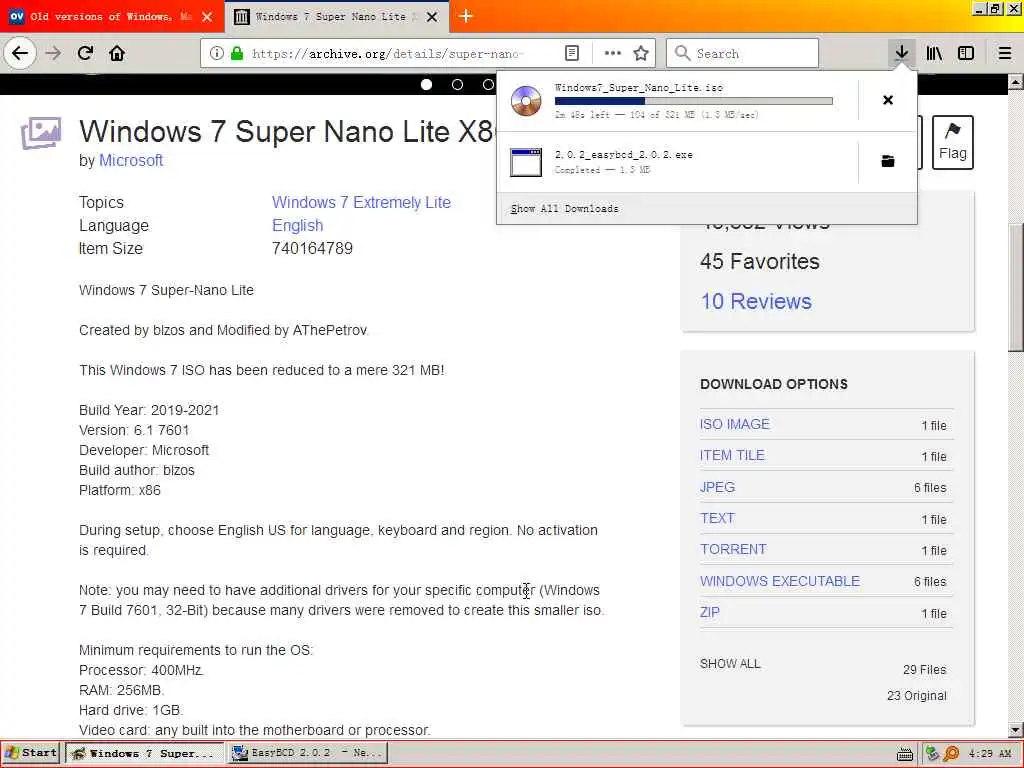Open the browser home page
This screenshot has width=1024, height=768.
click(117, 53)
